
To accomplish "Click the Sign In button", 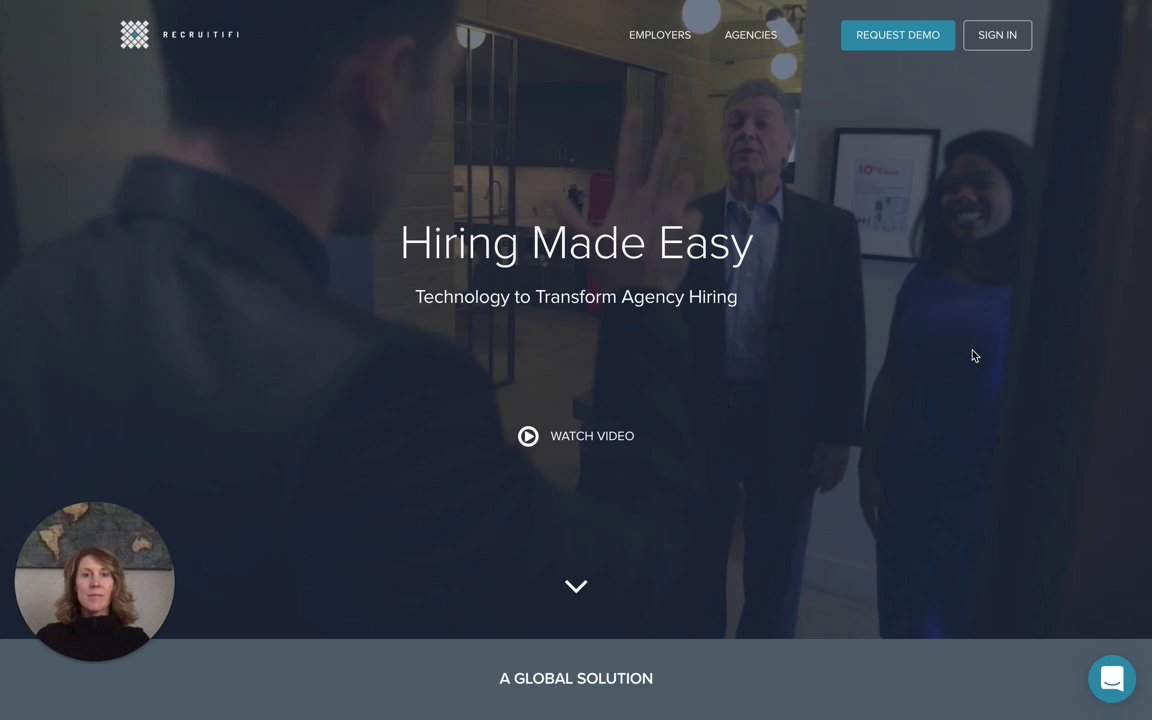I will 998,35.
